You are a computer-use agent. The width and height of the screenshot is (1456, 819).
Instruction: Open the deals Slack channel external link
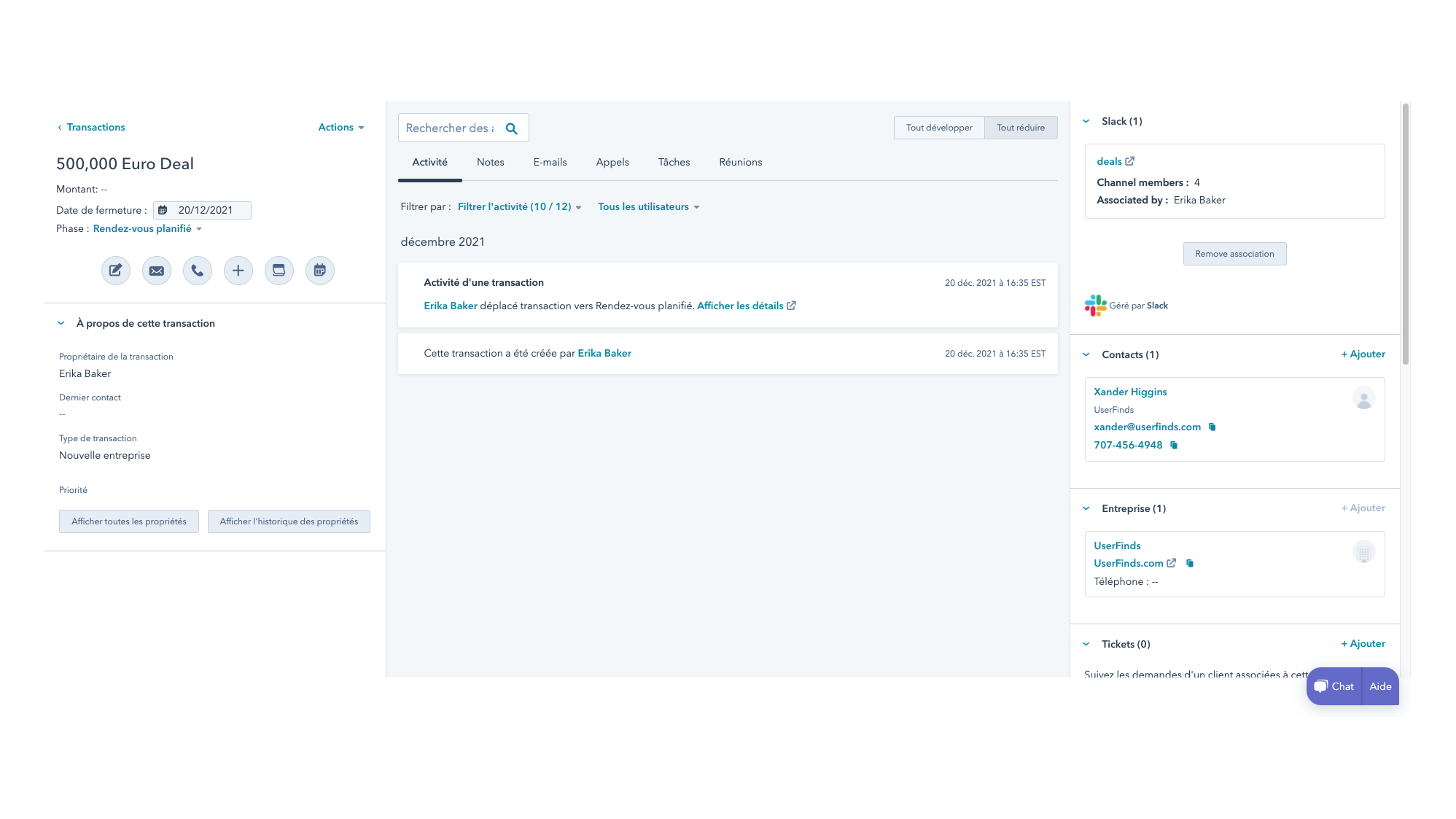click(x=1130, y=160)
